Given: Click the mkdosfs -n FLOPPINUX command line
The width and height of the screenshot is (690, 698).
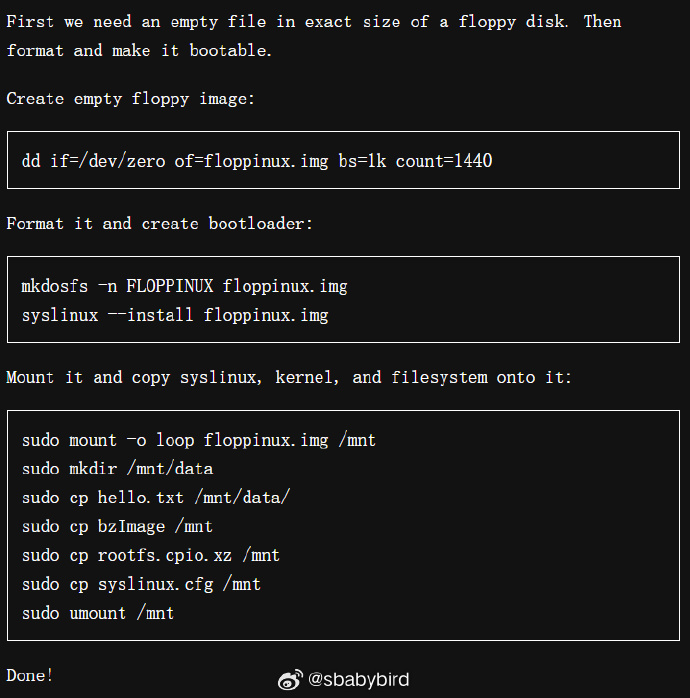Looking at the screenshot, I should [x=184, y=286].
